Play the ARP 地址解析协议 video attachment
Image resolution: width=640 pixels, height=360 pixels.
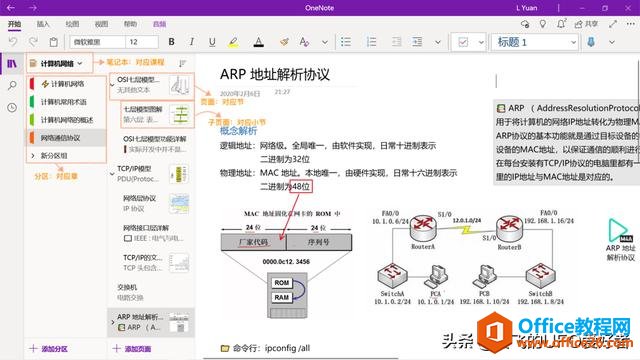click(x=619, y=239)
